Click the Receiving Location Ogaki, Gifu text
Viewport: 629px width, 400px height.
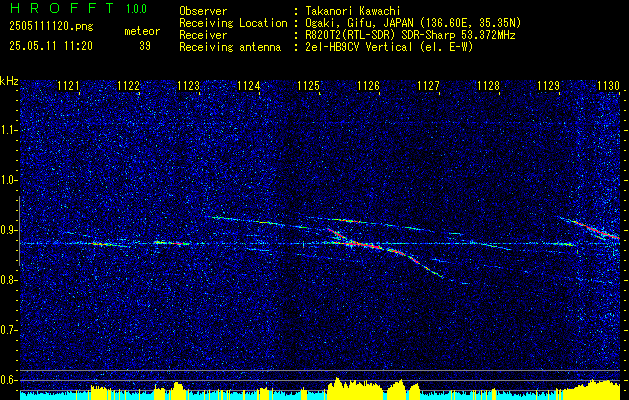[413, 23]
